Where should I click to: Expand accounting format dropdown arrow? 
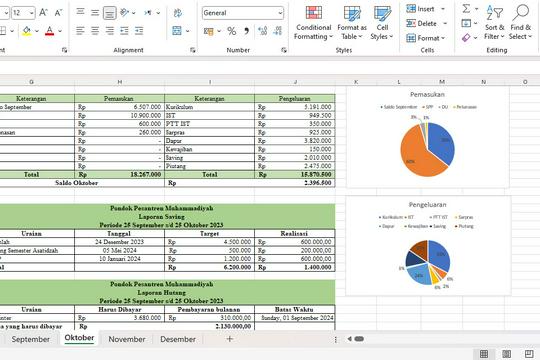tap(219, 31)
